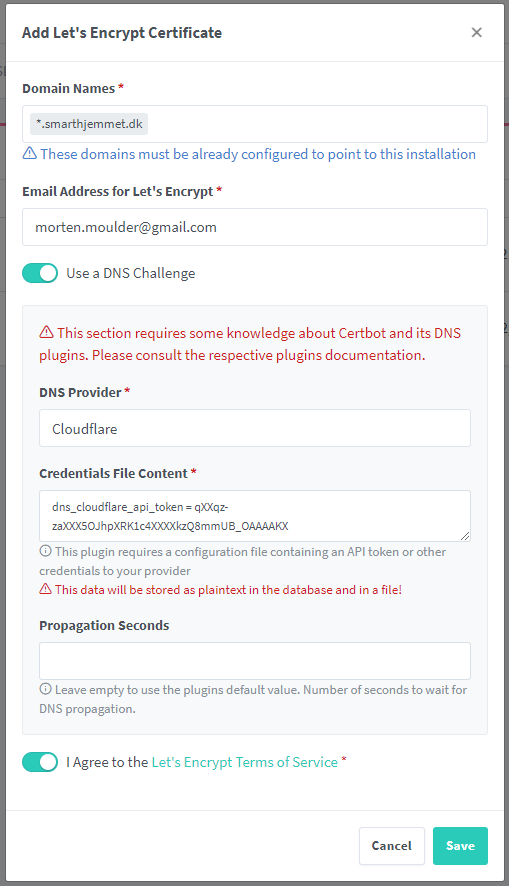Close the Add Let's Encrypt Certificate dialog

(x=476, y=33)
